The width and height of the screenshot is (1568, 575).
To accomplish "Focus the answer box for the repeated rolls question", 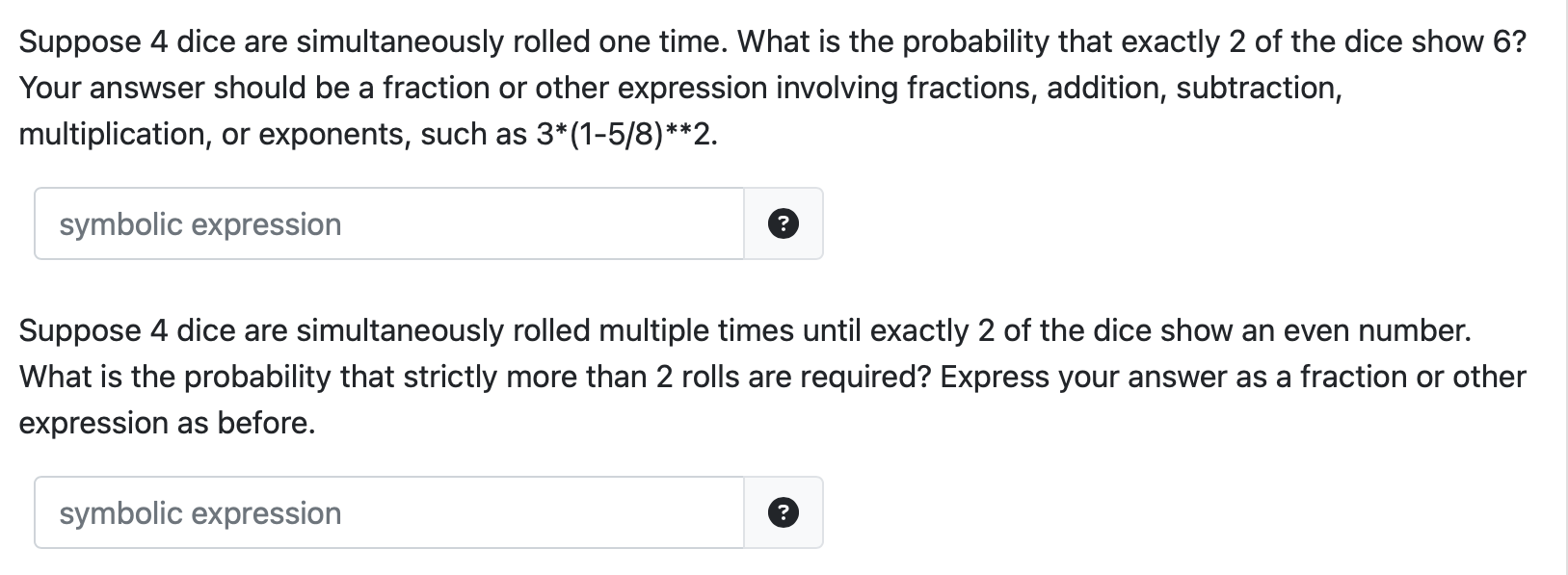I will (x=385, y=512).
